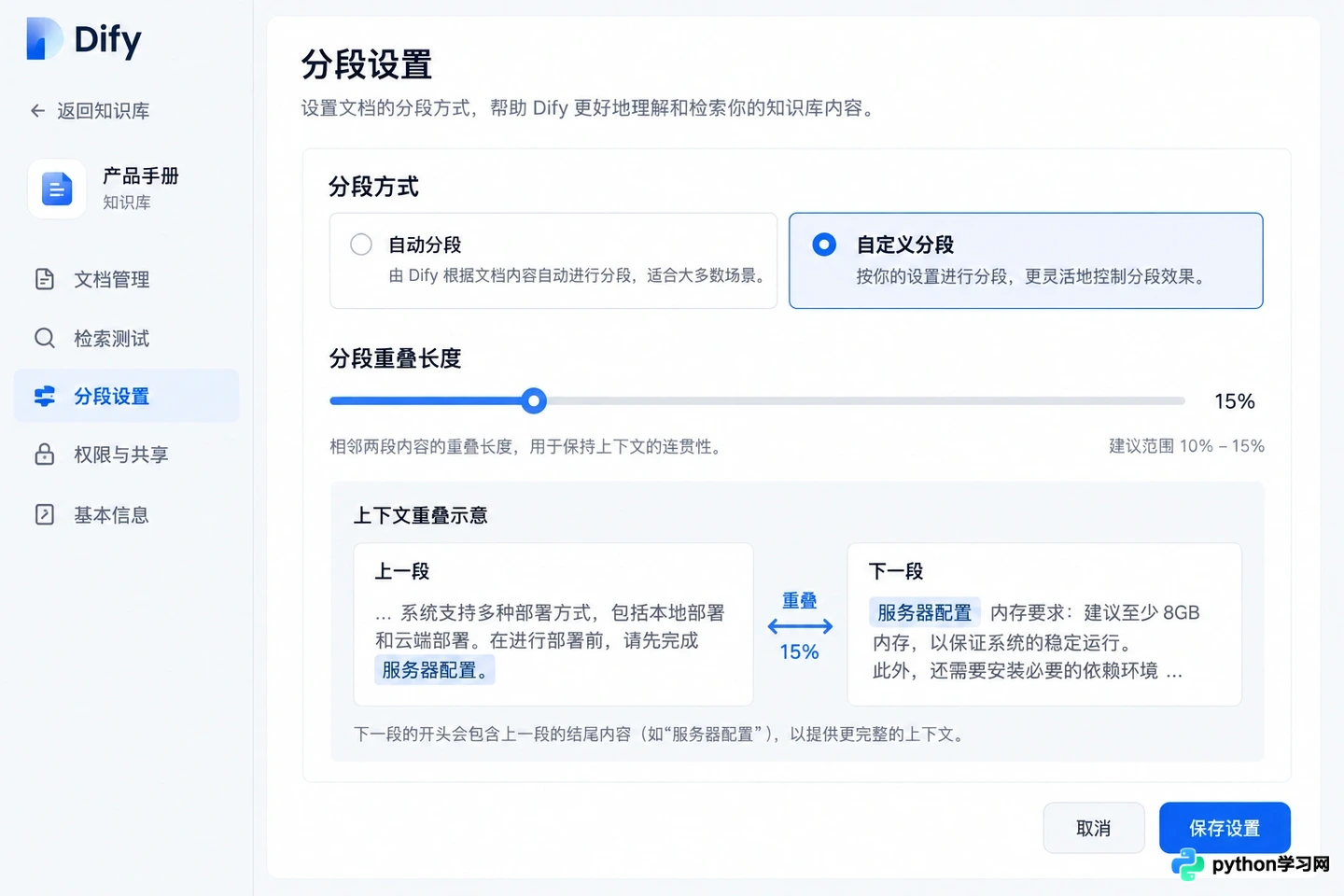Image resolution: width=1344 pixels, height=896 pixels.
Task: Click the 文档管理 file icon
Action: 45,279
